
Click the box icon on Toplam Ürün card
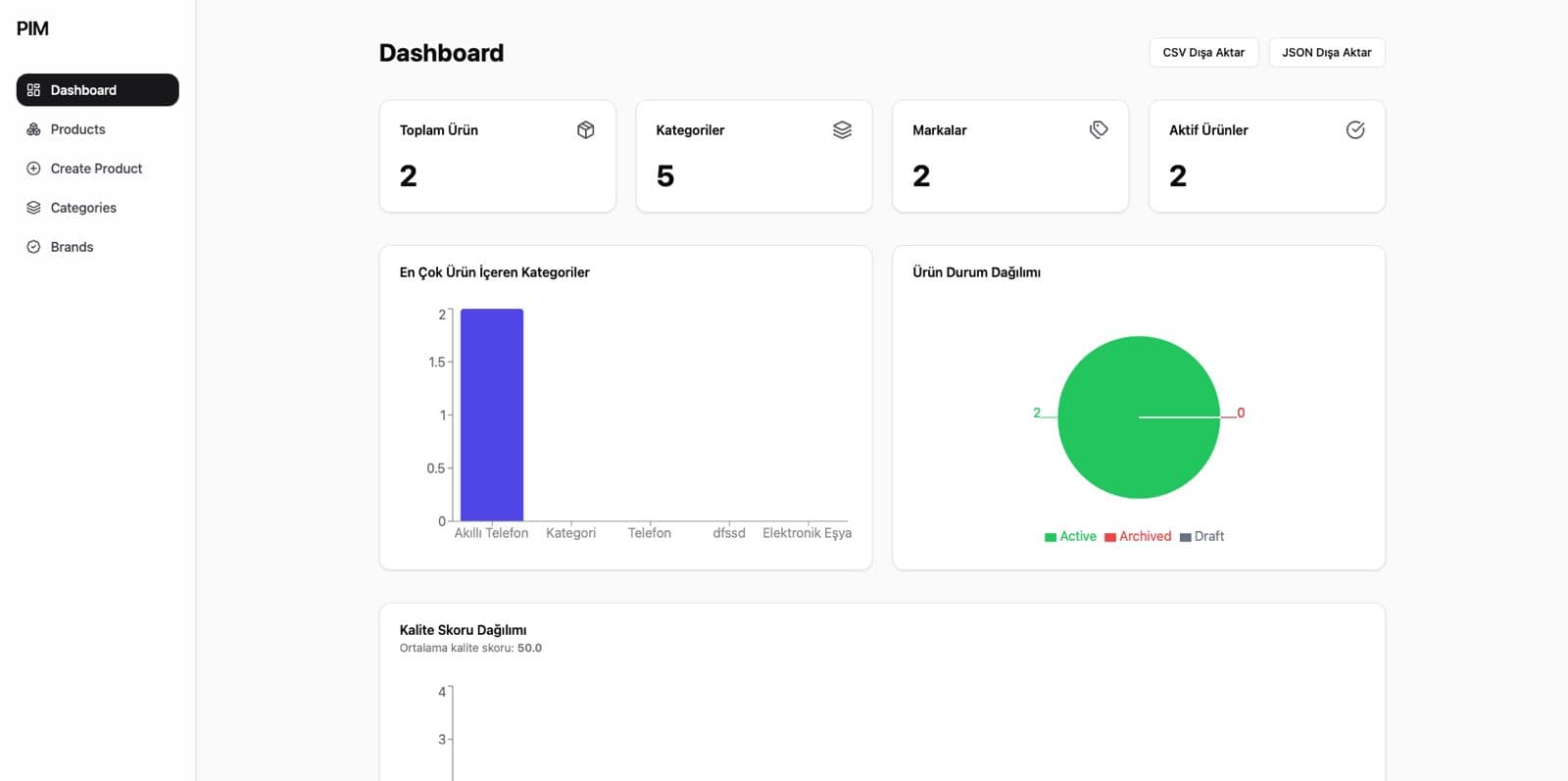[x=586, y=130]
